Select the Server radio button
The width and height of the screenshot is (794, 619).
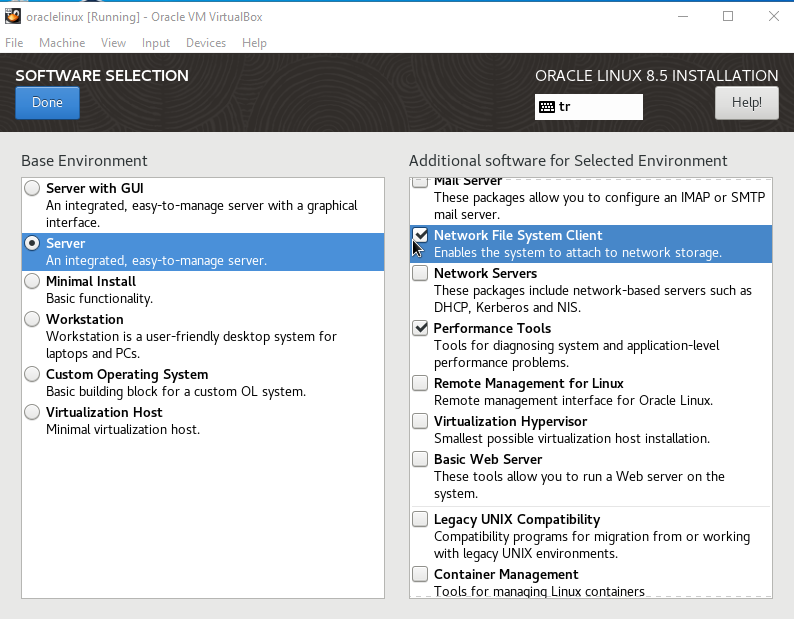click(x=32, y=244)
